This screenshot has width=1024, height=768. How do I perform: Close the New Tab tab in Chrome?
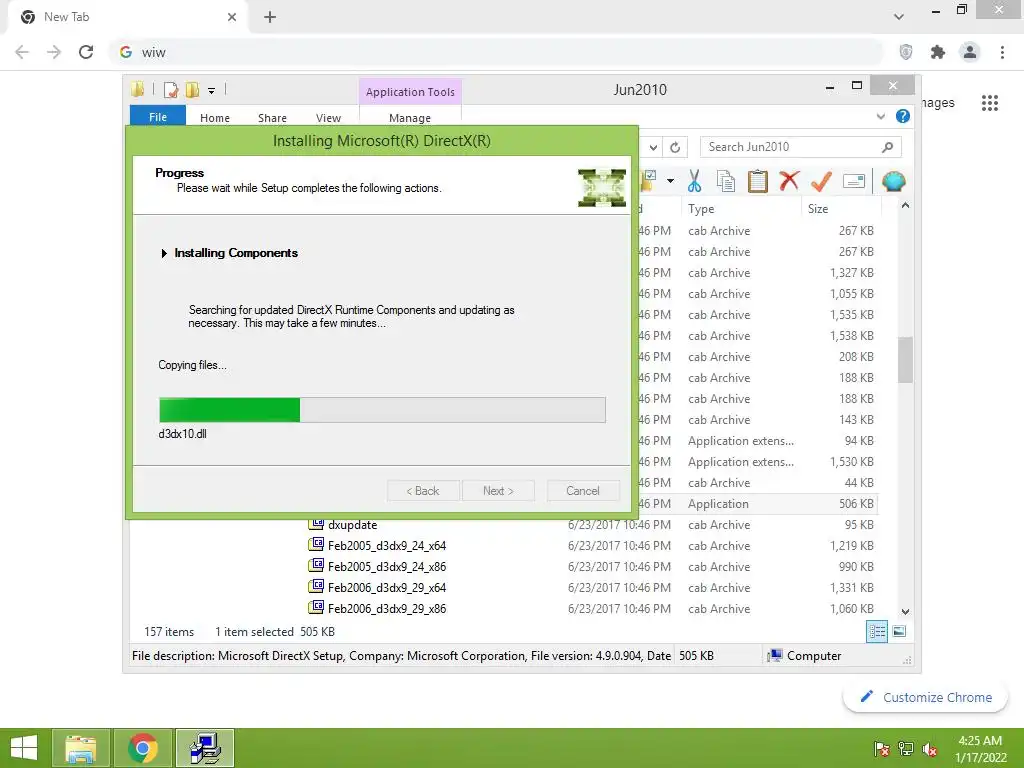click(x=232, y=18)
